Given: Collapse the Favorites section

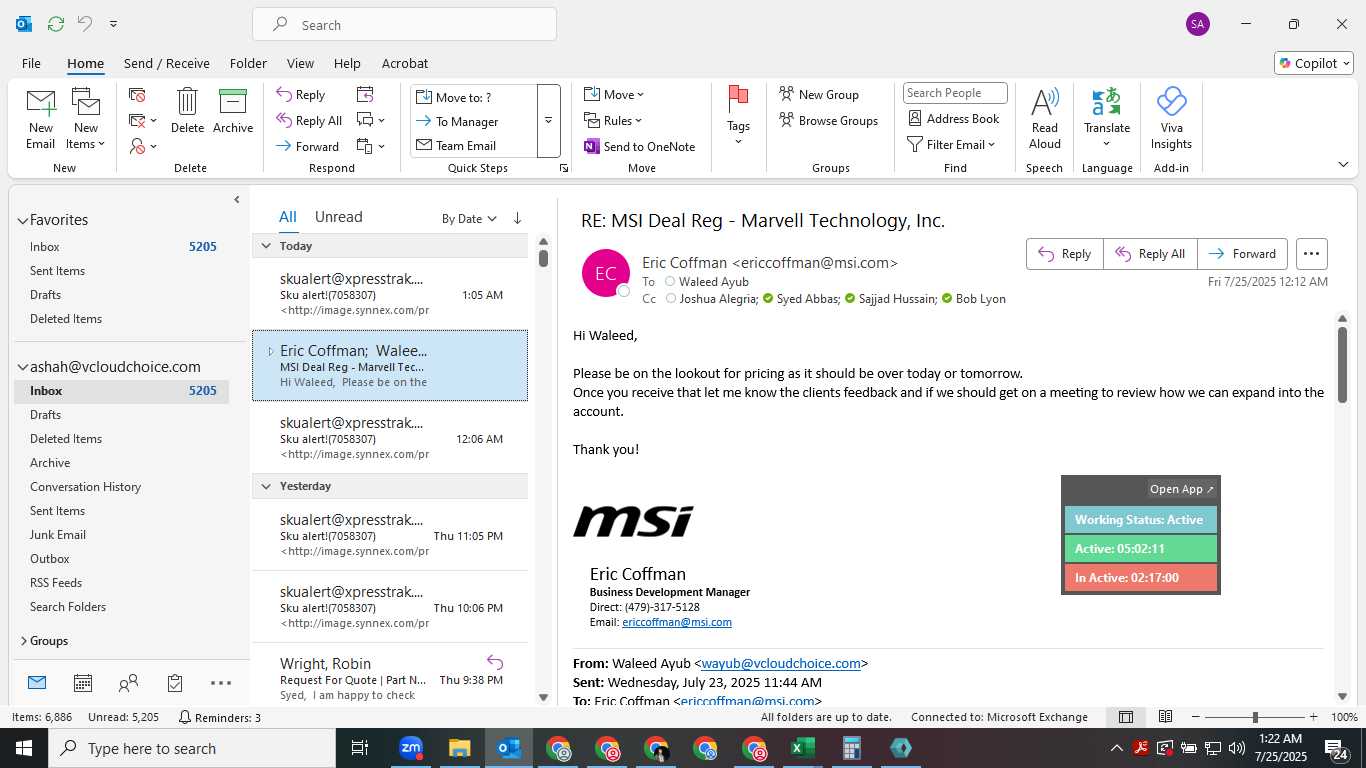Looking at the screenshot, I should pyautogui.click(x=23, y=220).
